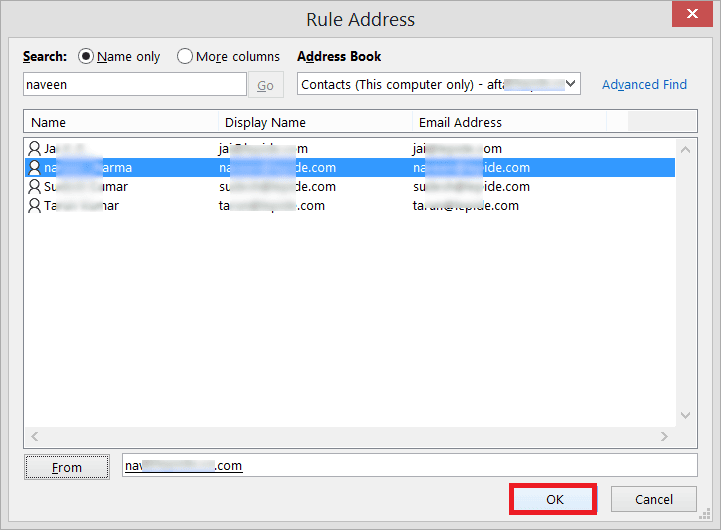The image size is (721, 531).
Task: Click the contact icon on the highlighted Sharma row
Action: point(35,168)
